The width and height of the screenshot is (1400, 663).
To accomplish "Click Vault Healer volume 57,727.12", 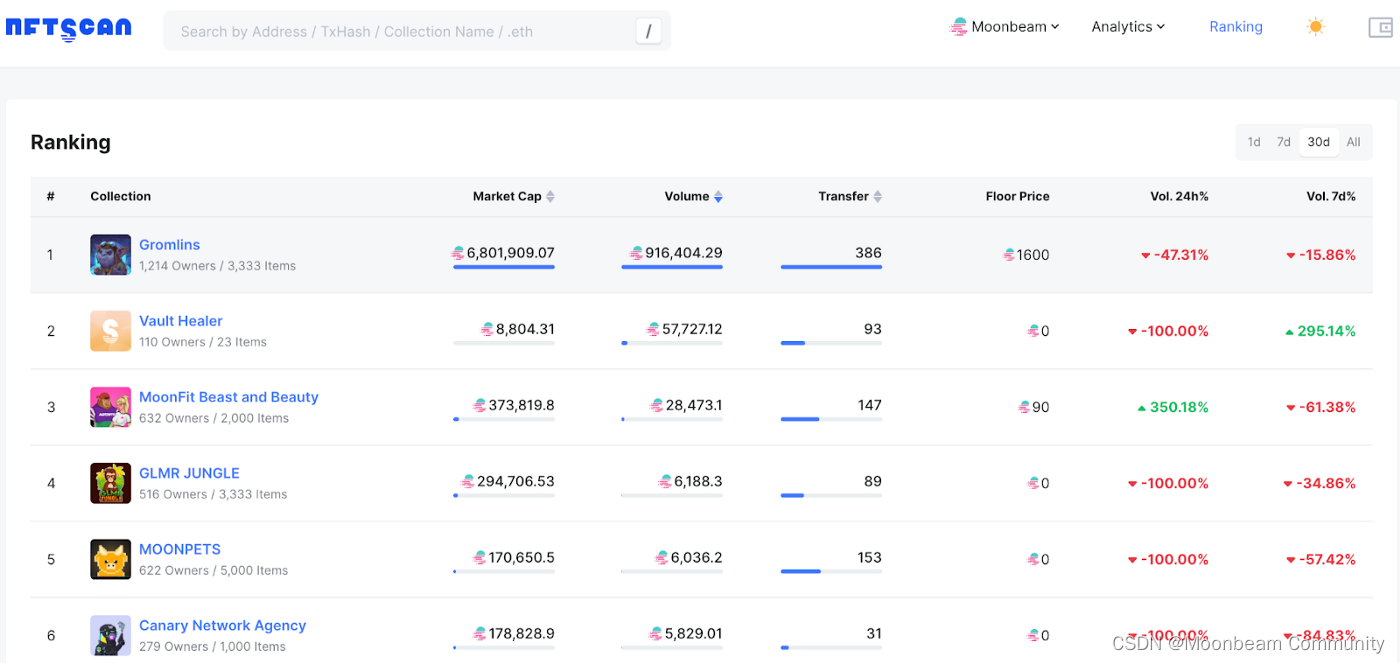I will coord(692,329).
